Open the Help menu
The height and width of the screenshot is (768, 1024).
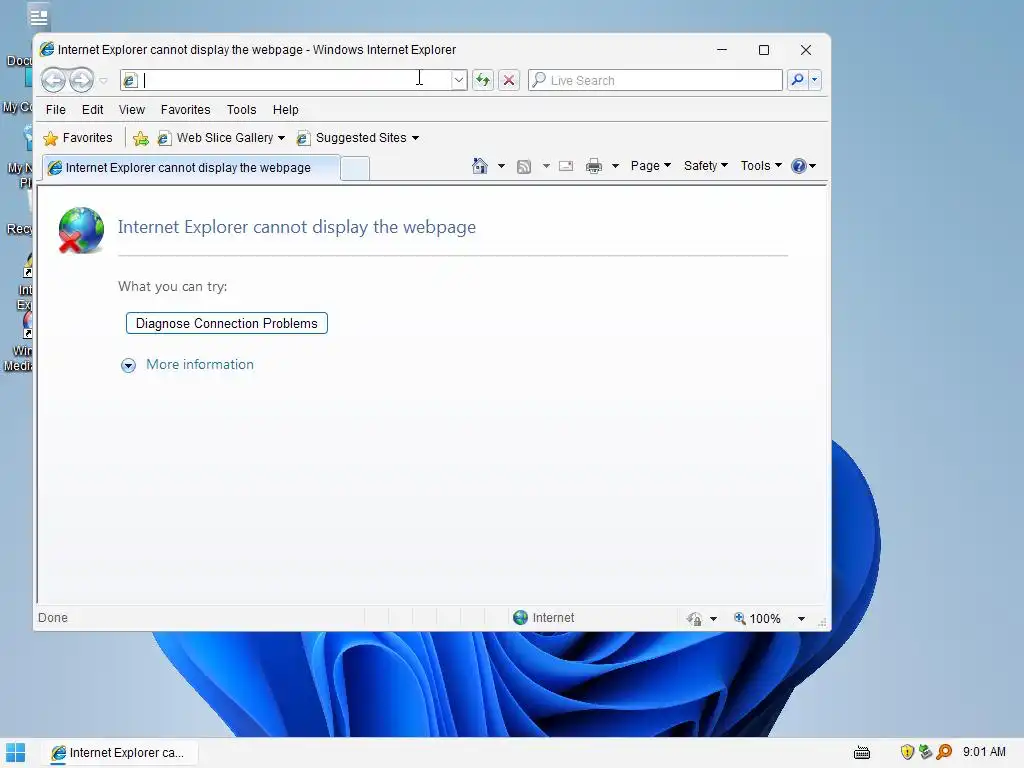(285, 110)
